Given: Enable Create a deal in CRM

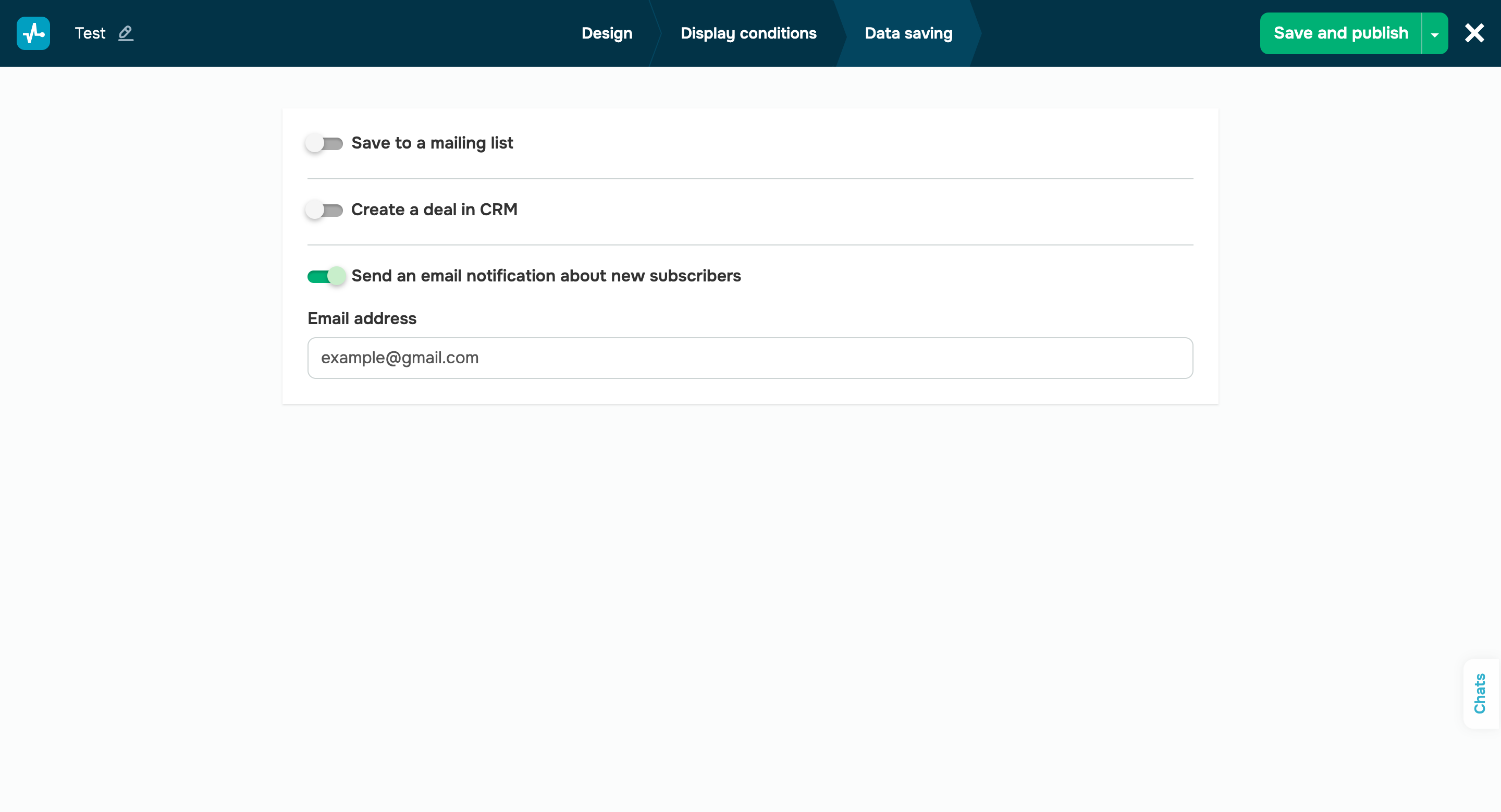Looking at the screenshot, I should [x=325, y=210].
